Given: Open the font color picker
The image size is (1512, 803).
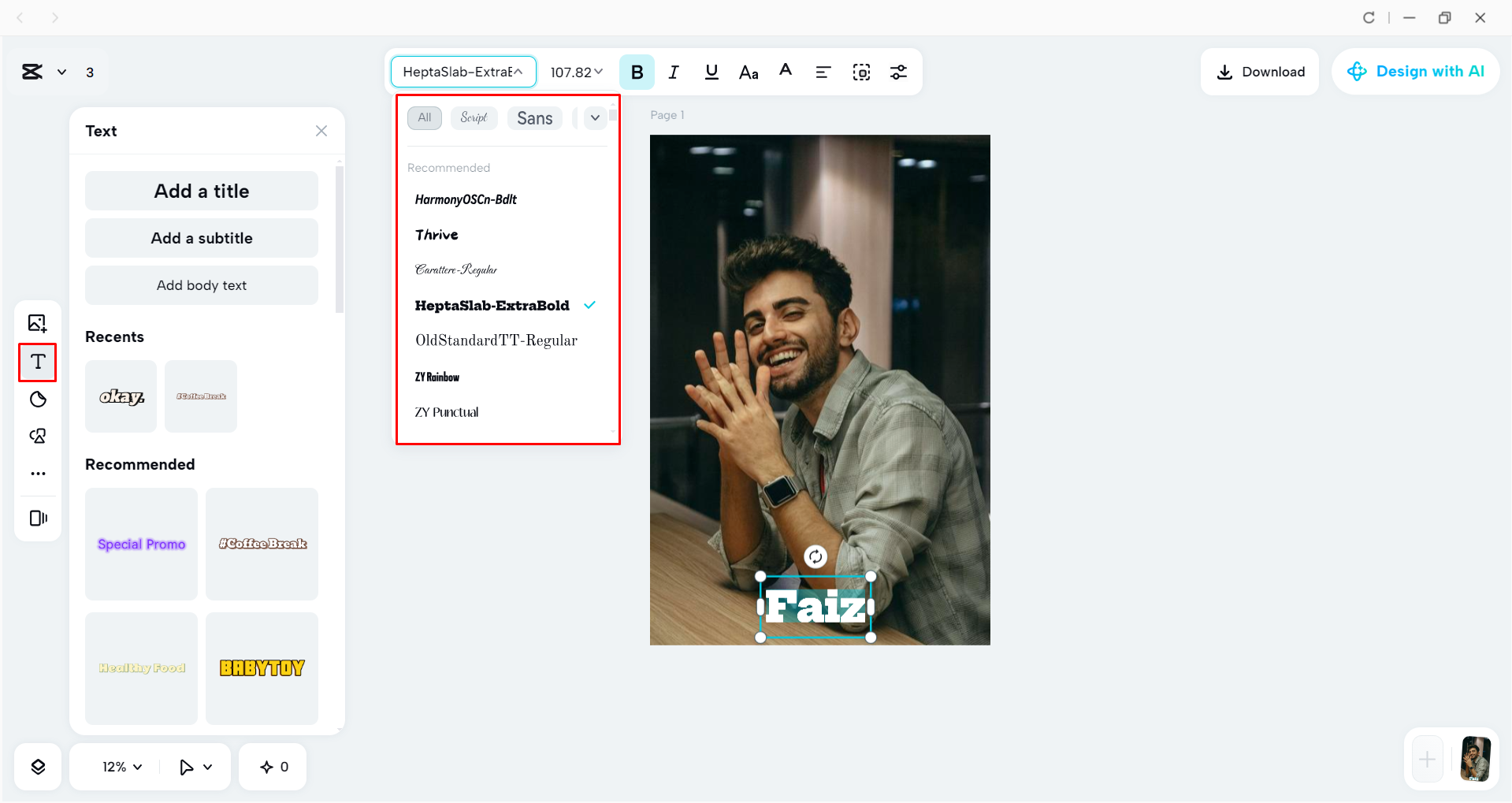Looking at the screenshot, I should [x=785, y=72].
